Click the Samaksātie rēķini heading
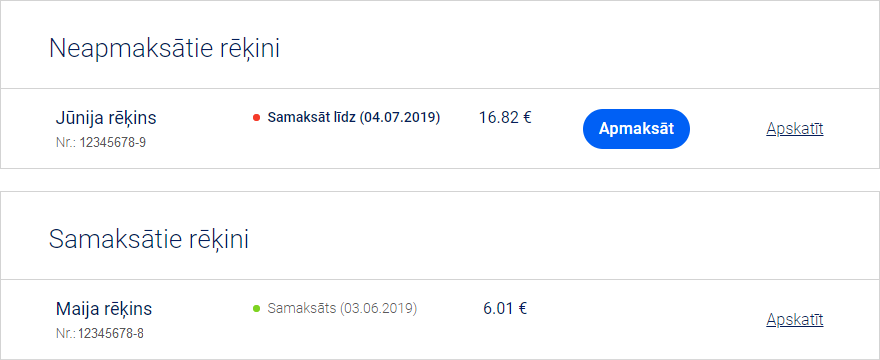Image resolution: width=880 pixels, height=360 pixels. click(x=149, y=239)
